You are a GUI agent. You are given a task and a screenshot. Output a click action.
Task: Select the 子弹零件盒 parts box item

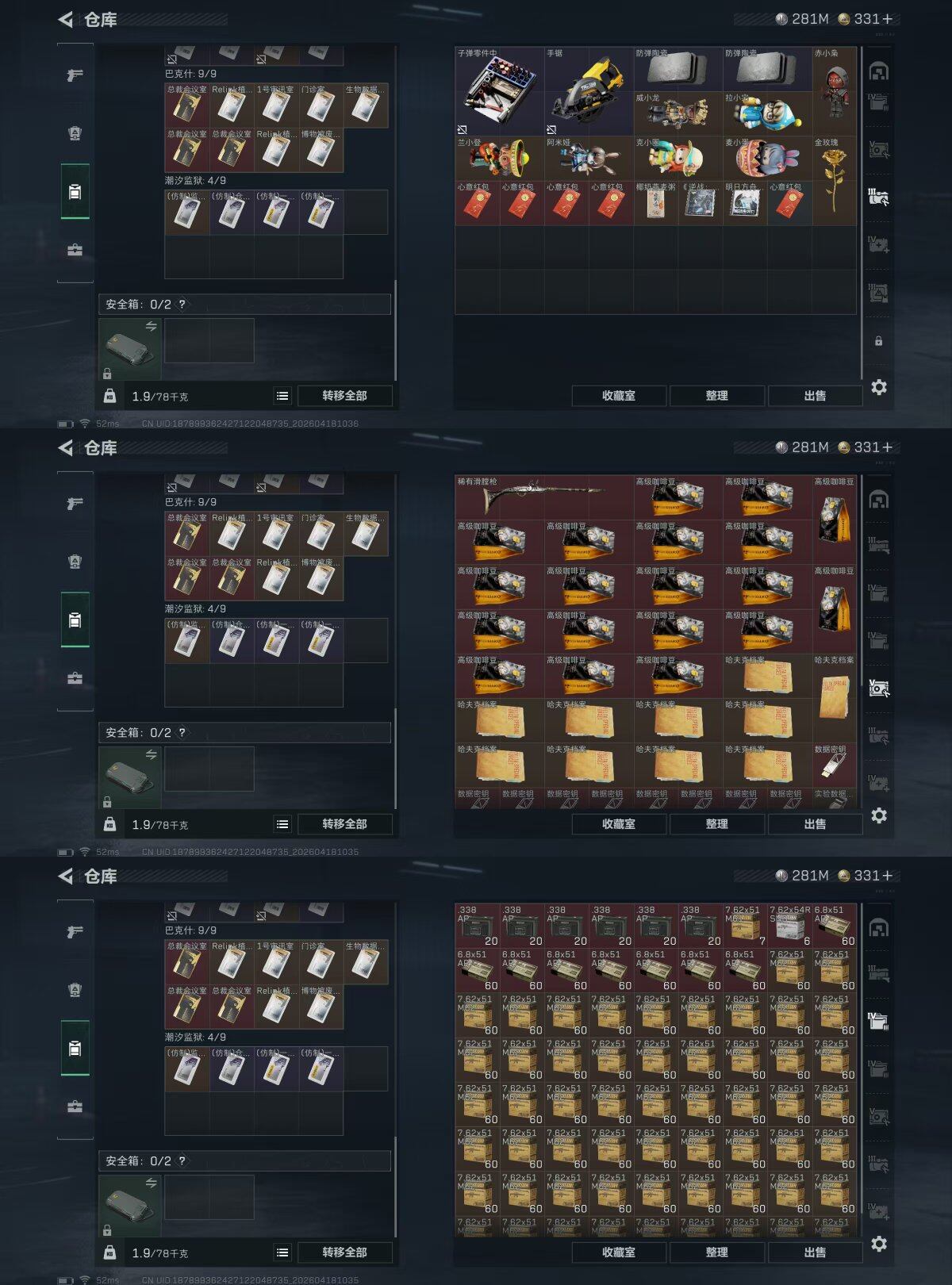(500, 91)
